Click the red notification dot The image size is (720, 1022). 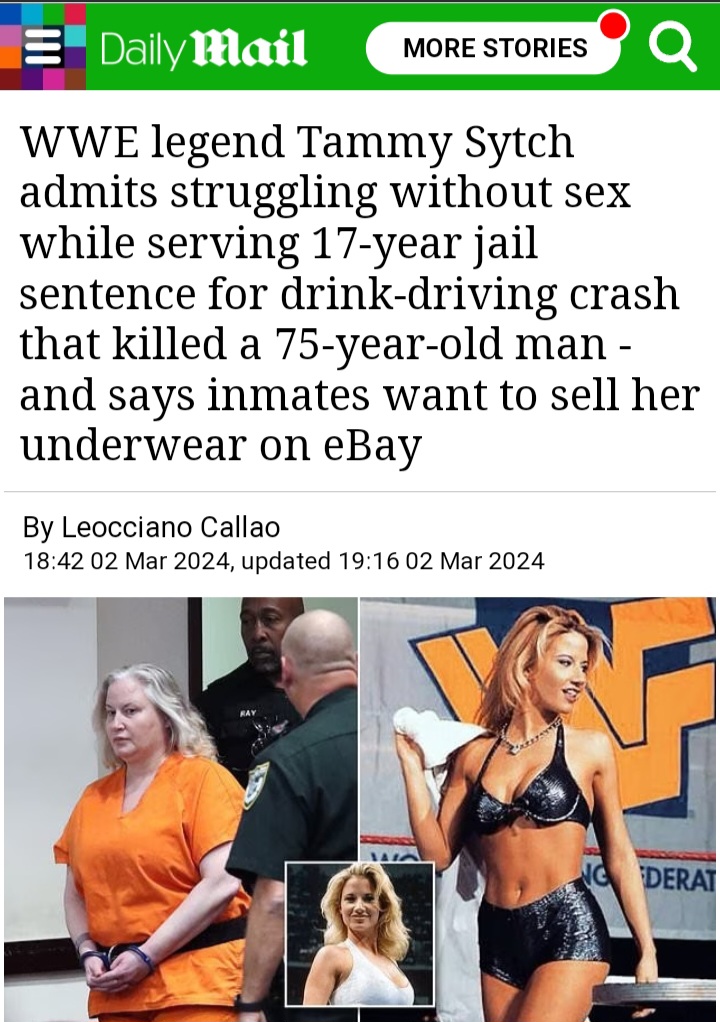[614, 25]
